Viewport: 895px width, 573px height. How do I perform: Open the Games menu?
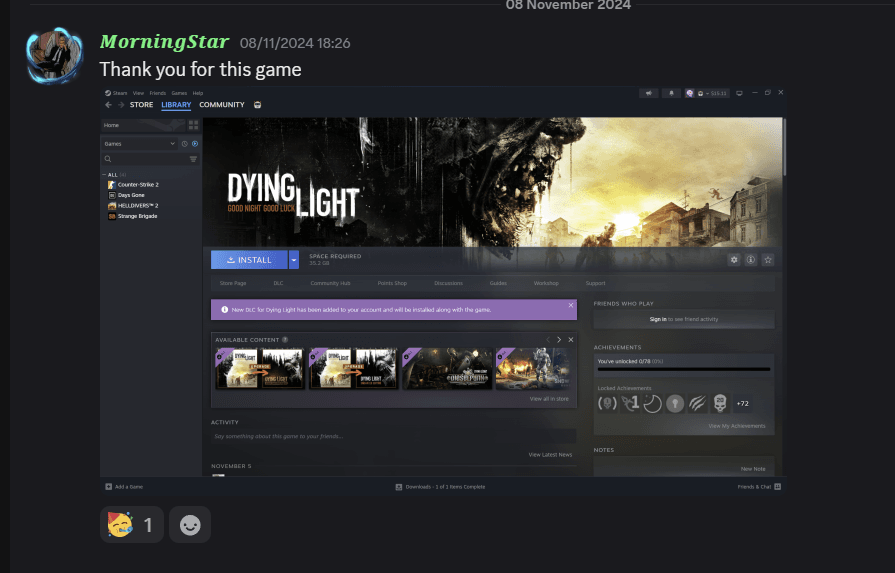[x=179, y=93]
